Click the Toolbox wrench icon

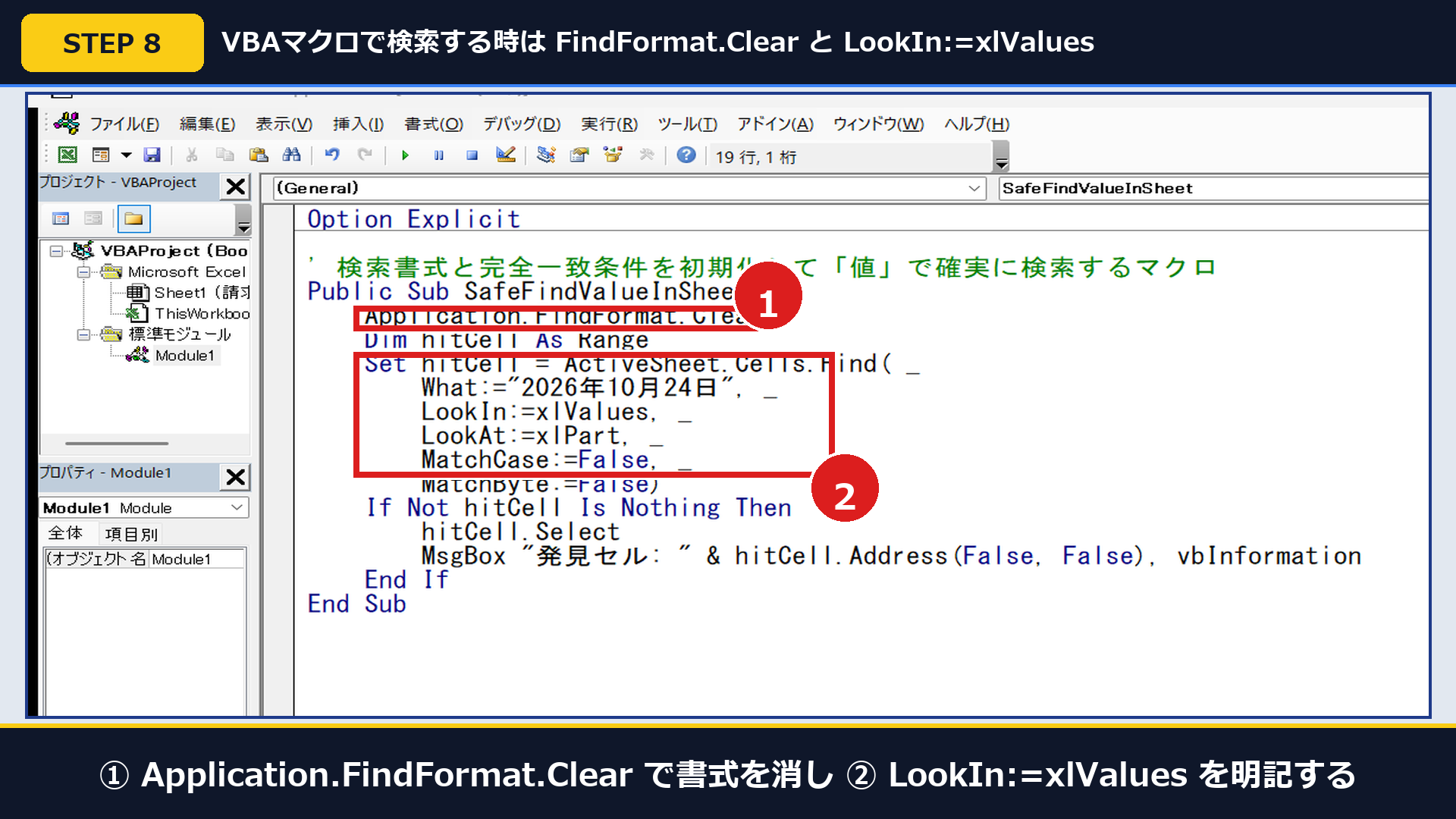(x=646, y=155)
